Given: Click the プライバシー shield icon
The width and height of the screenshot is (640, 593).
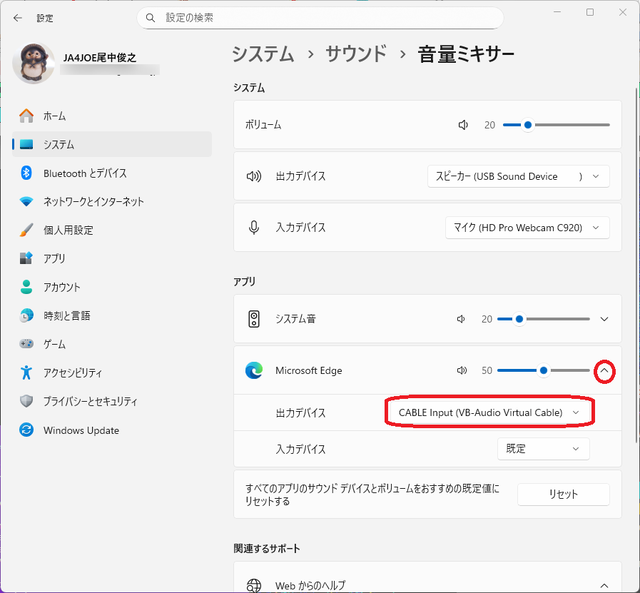Looking at the screenshot, I should coord(27,401).
